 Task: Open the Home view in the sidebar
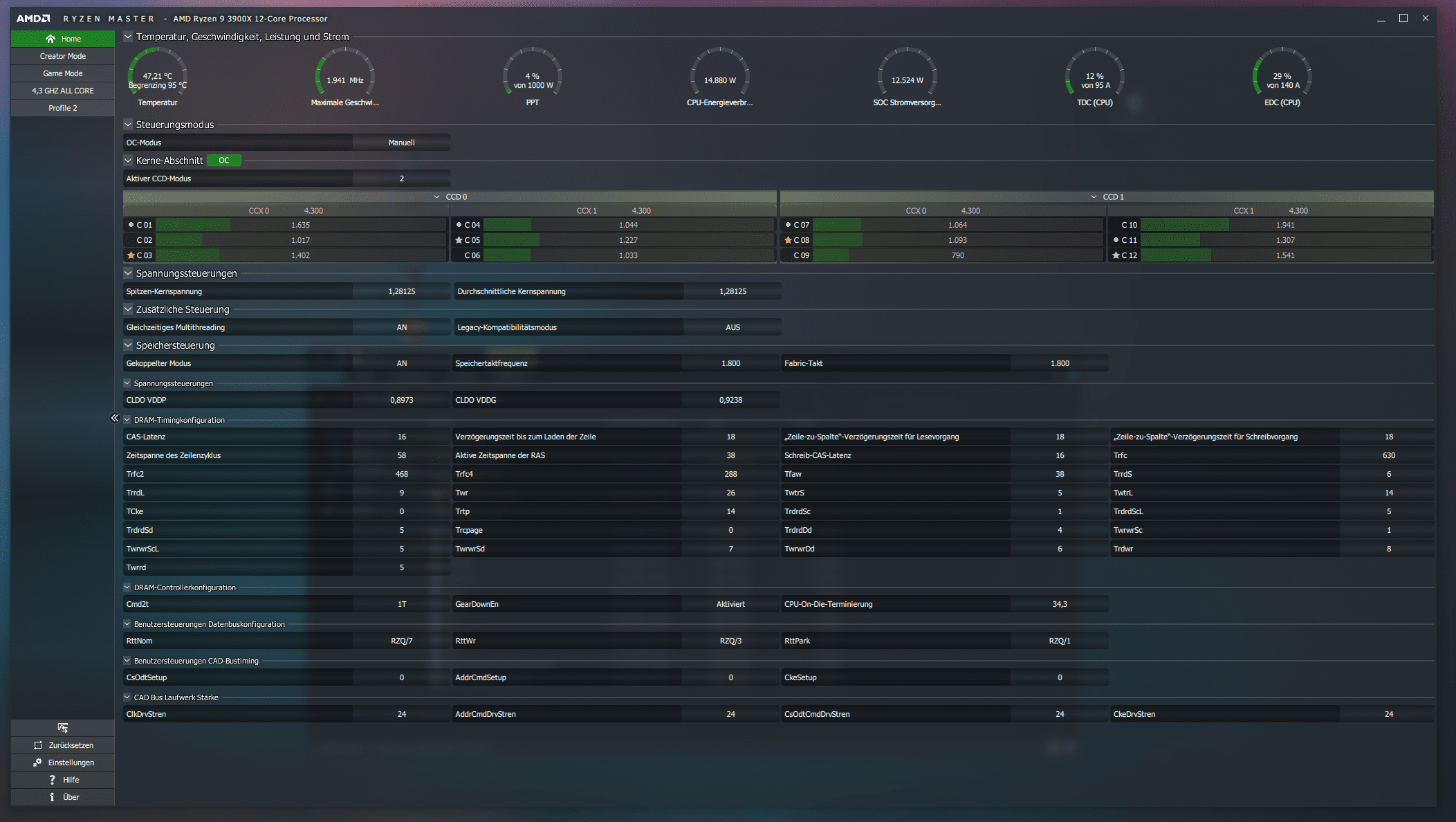[x=63, y=39]
